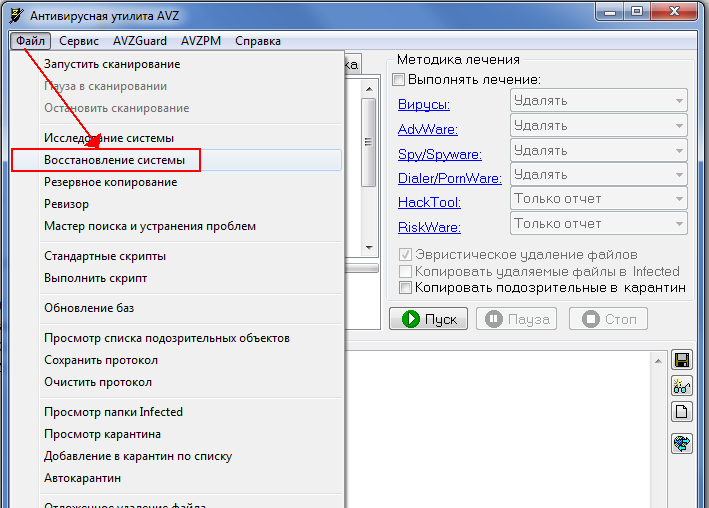The image size is (709, 508).
Task: Choose 'Выполнить скрипт' menu item
Action: (176, 278)
